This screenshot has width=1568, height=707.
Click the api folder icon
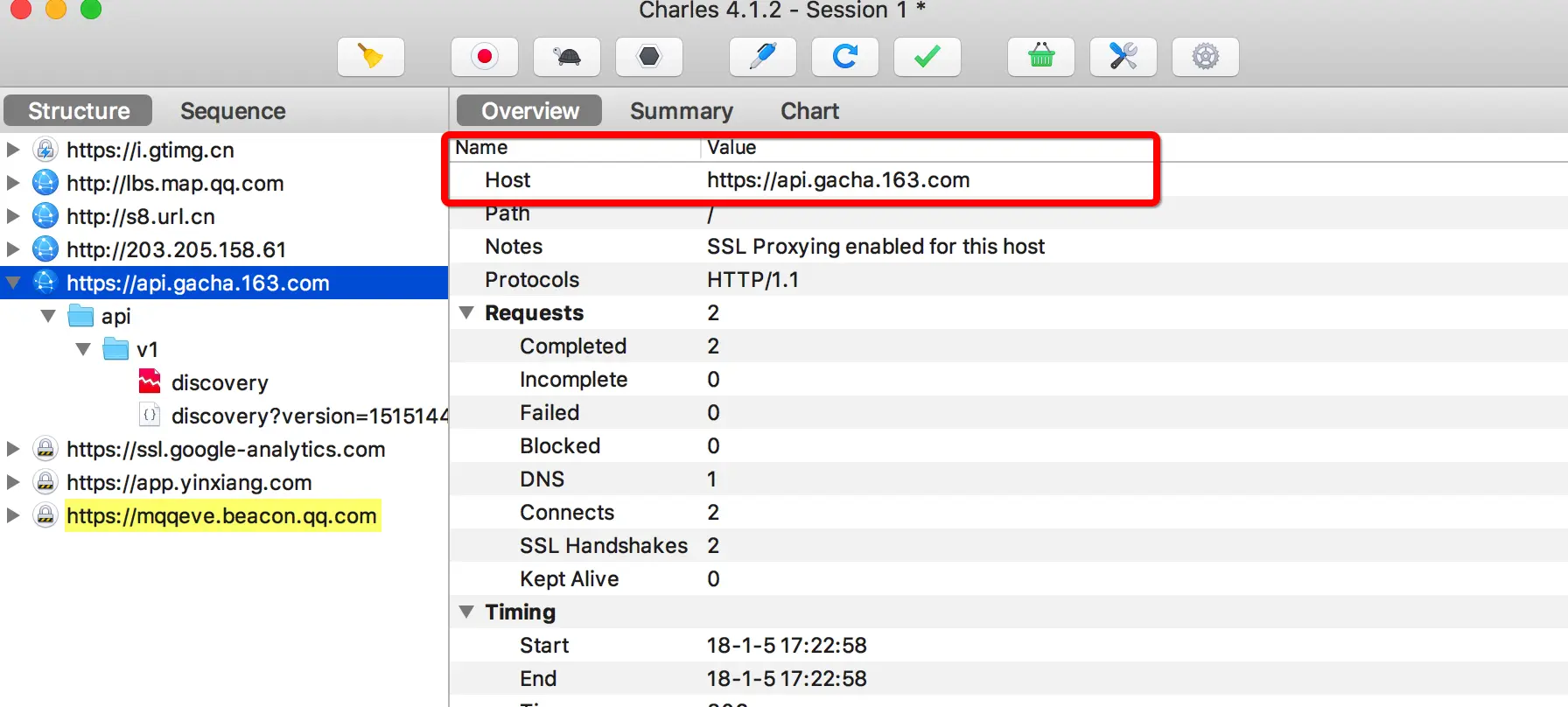(80, 316)
